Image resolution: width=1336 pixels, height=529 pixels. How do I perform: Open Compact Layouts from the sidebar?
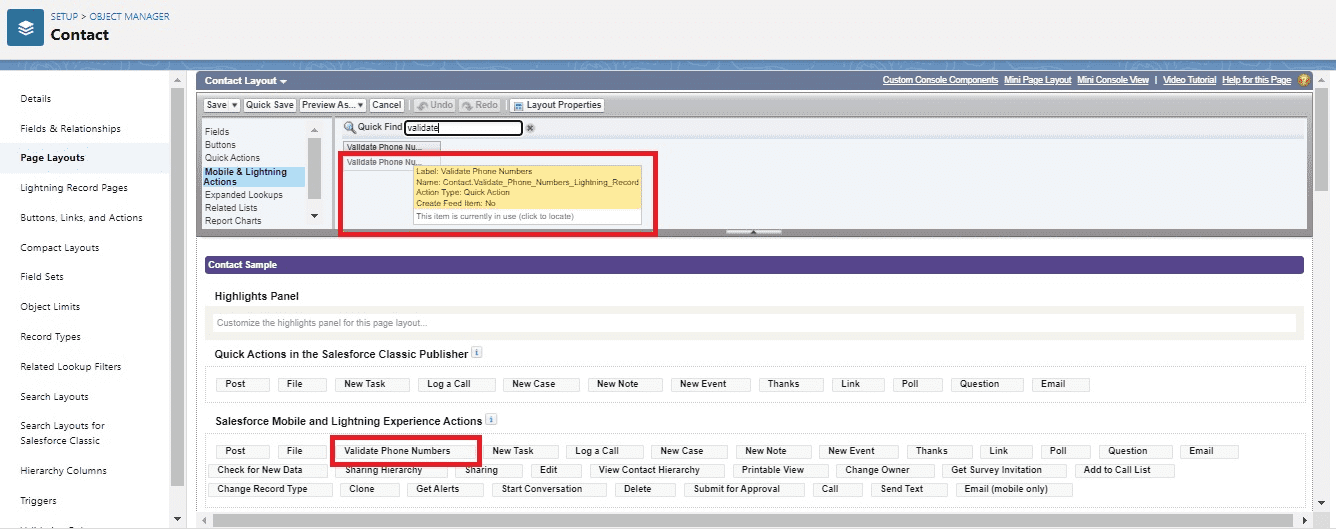60,247
